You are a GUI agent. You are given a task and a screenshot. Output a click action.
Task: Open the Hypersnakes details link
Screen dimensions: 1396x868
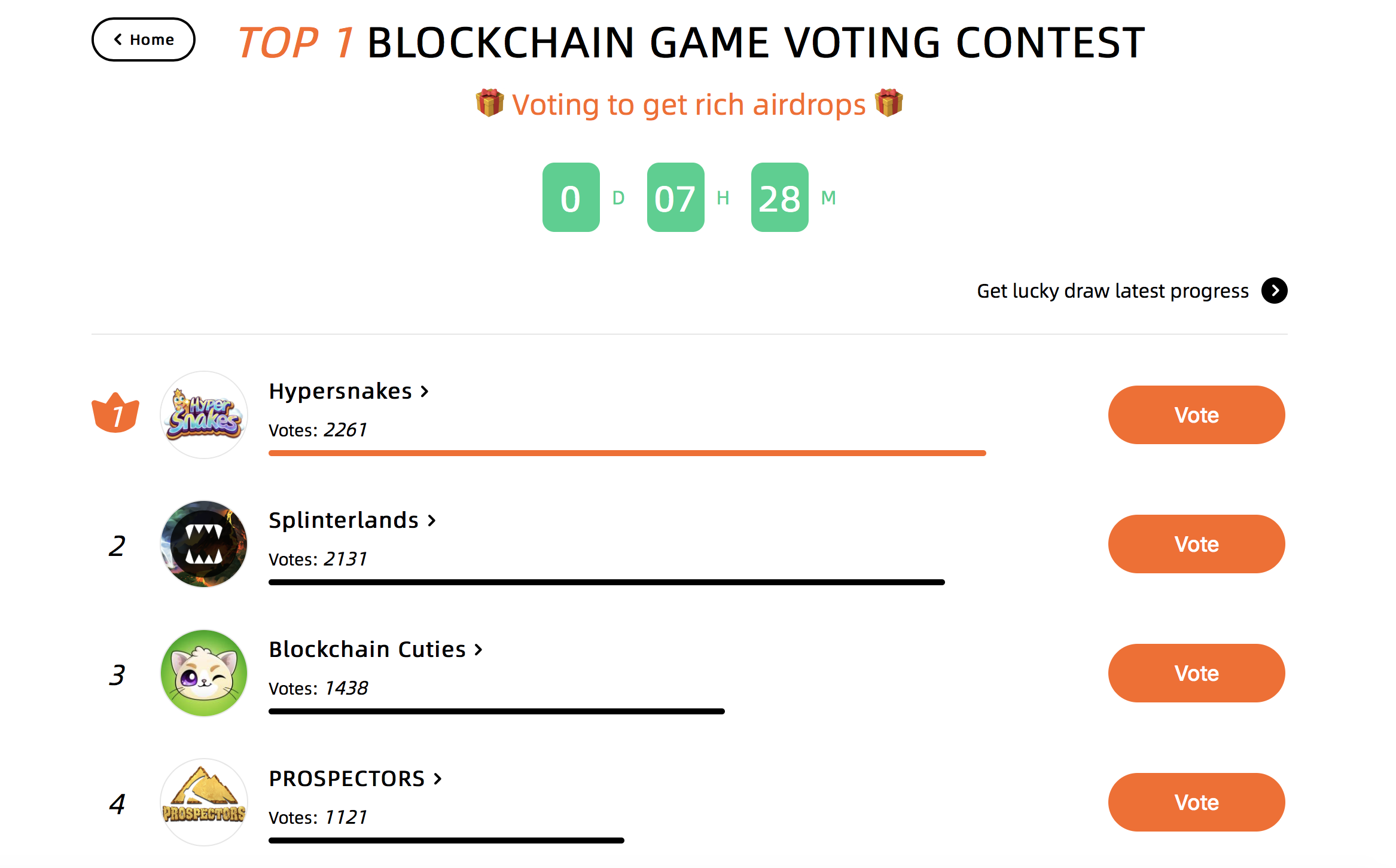[349, 391]
